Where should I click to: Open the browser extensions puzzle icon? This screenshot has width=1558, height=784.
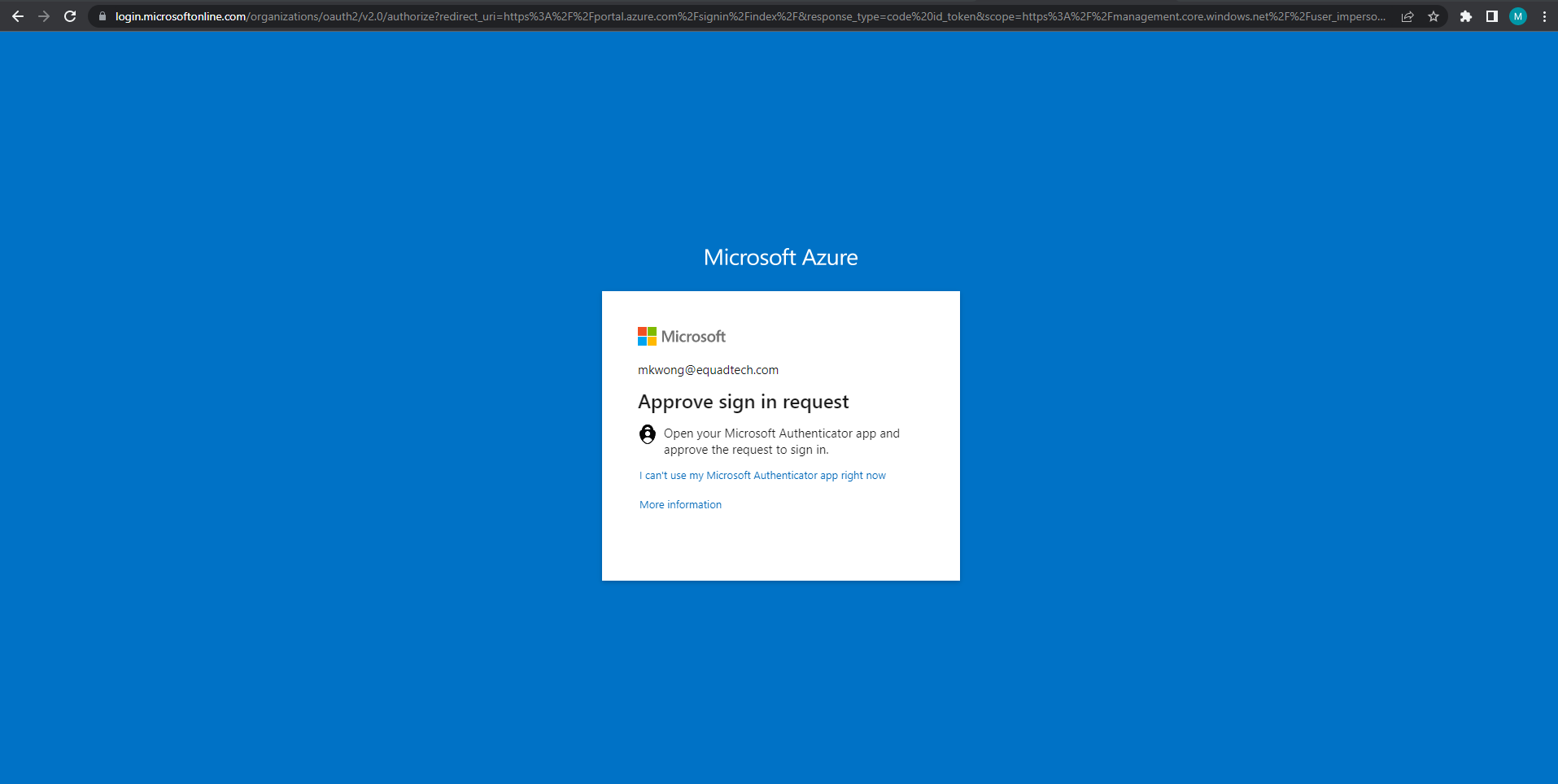point(1466,16)
